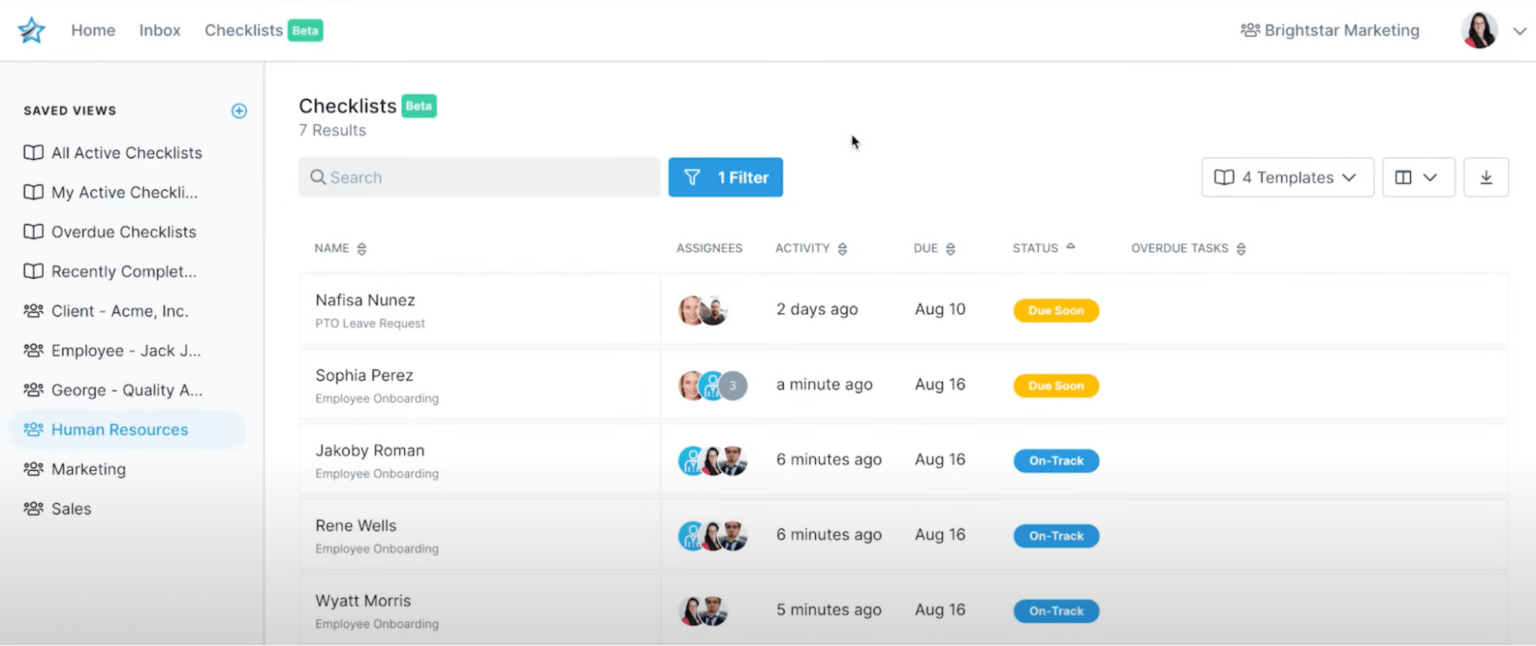The width and height of the screenshot is (1536, 646).
Task: Open the 4 Templates dropdown
Action: [x=1287, y=177]
